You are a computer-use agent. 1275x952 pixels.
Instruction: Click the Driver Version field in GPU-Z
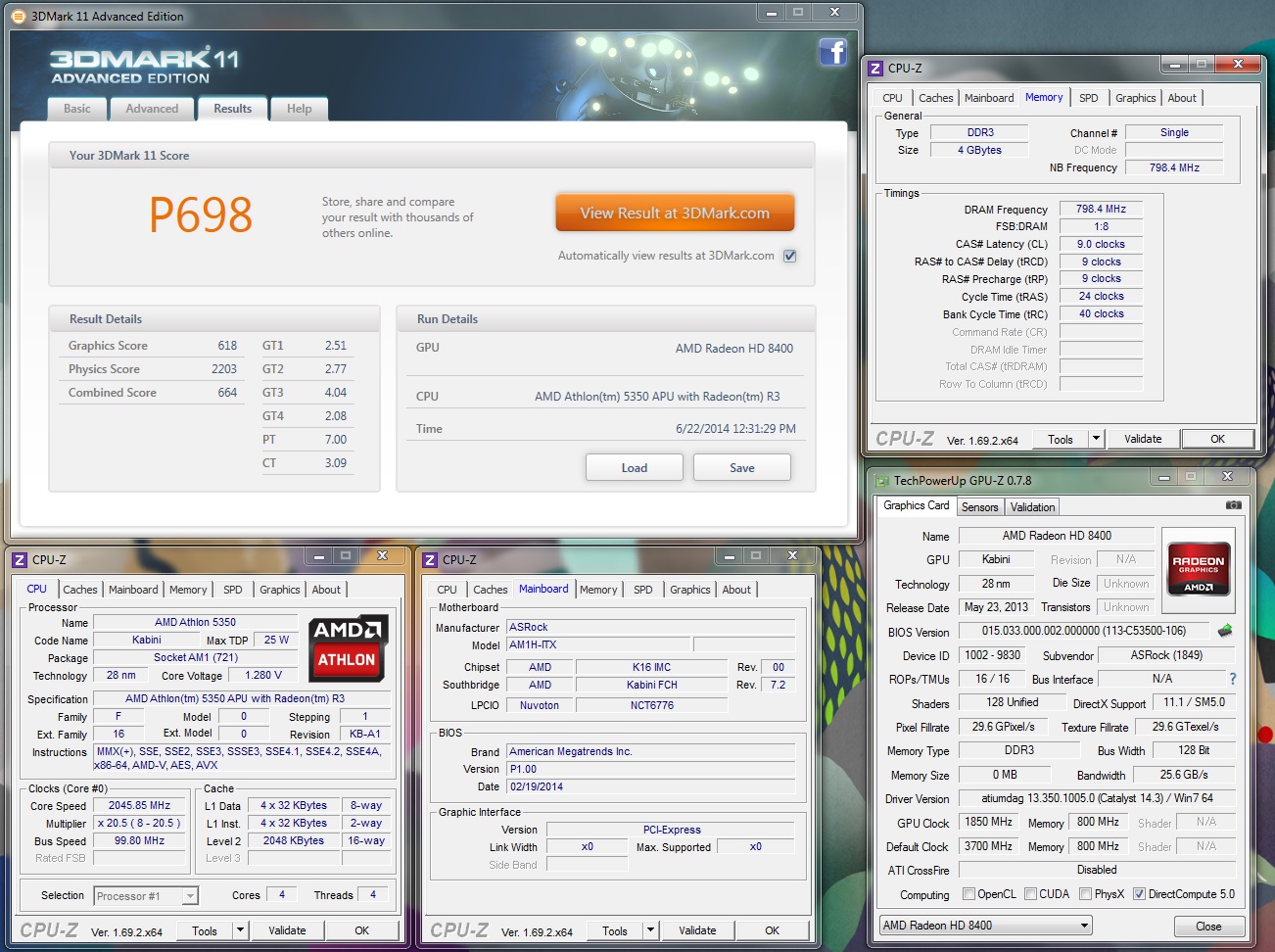[1097, 798]
